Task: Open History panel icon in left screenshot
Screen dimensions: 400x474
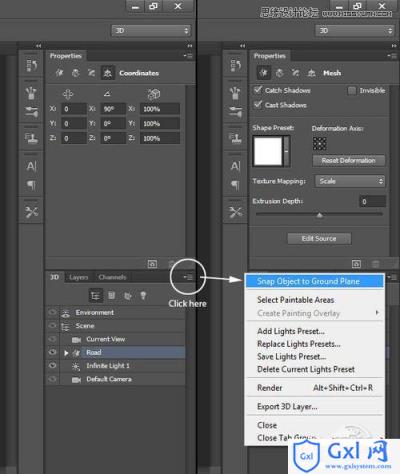Action: (x=32, y=65)
